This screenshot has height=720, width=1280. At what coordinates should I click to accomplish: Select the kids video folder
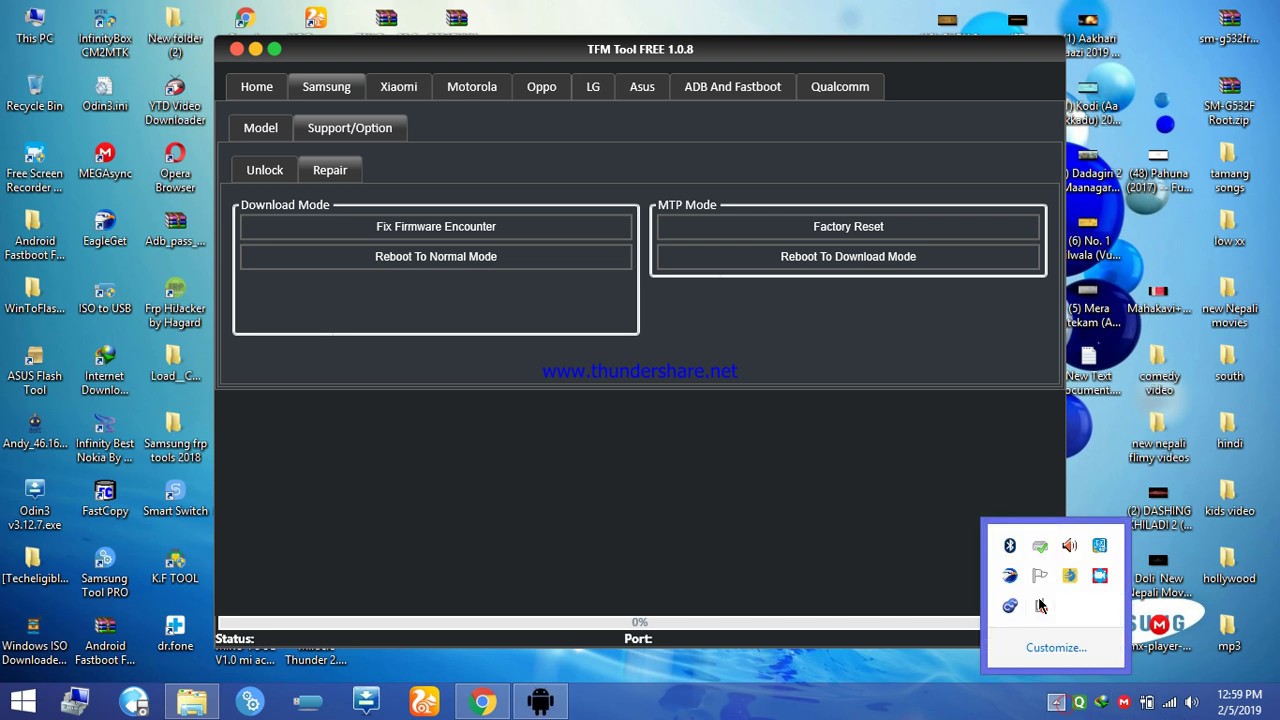1229,498
